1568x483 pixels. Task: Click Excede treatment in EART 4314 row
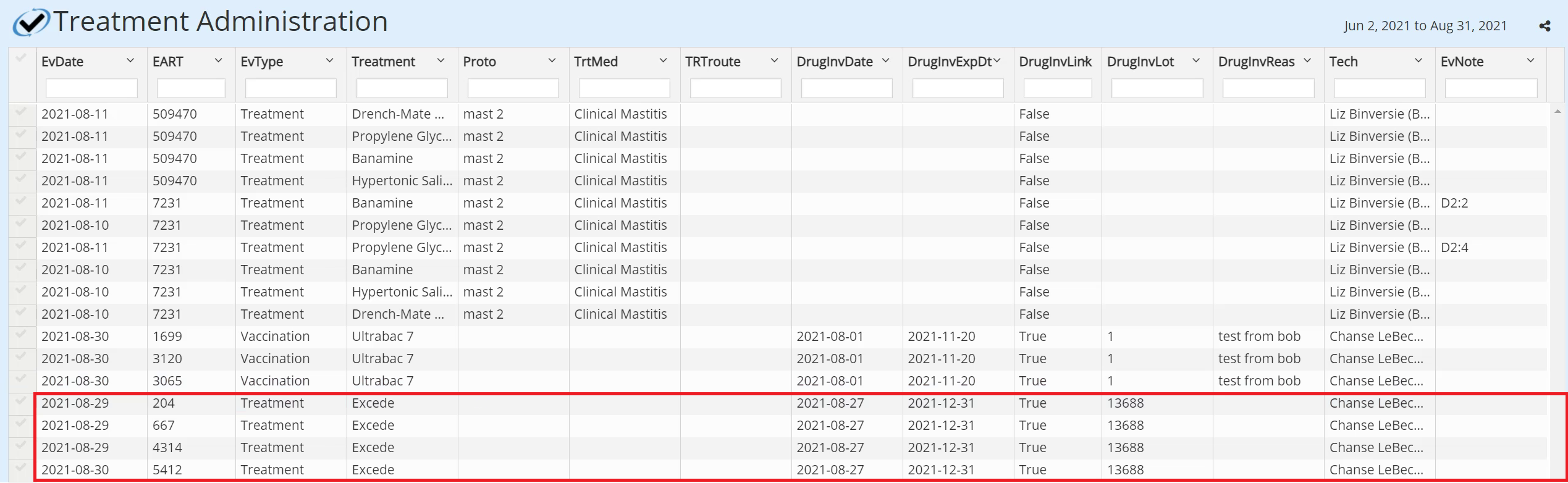tap(373, 448)
